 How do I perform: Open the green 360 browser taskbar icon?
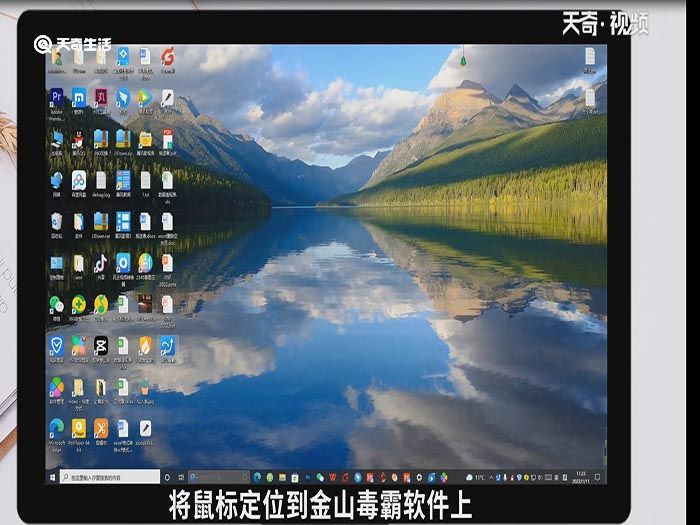click(x=270, y=477)
